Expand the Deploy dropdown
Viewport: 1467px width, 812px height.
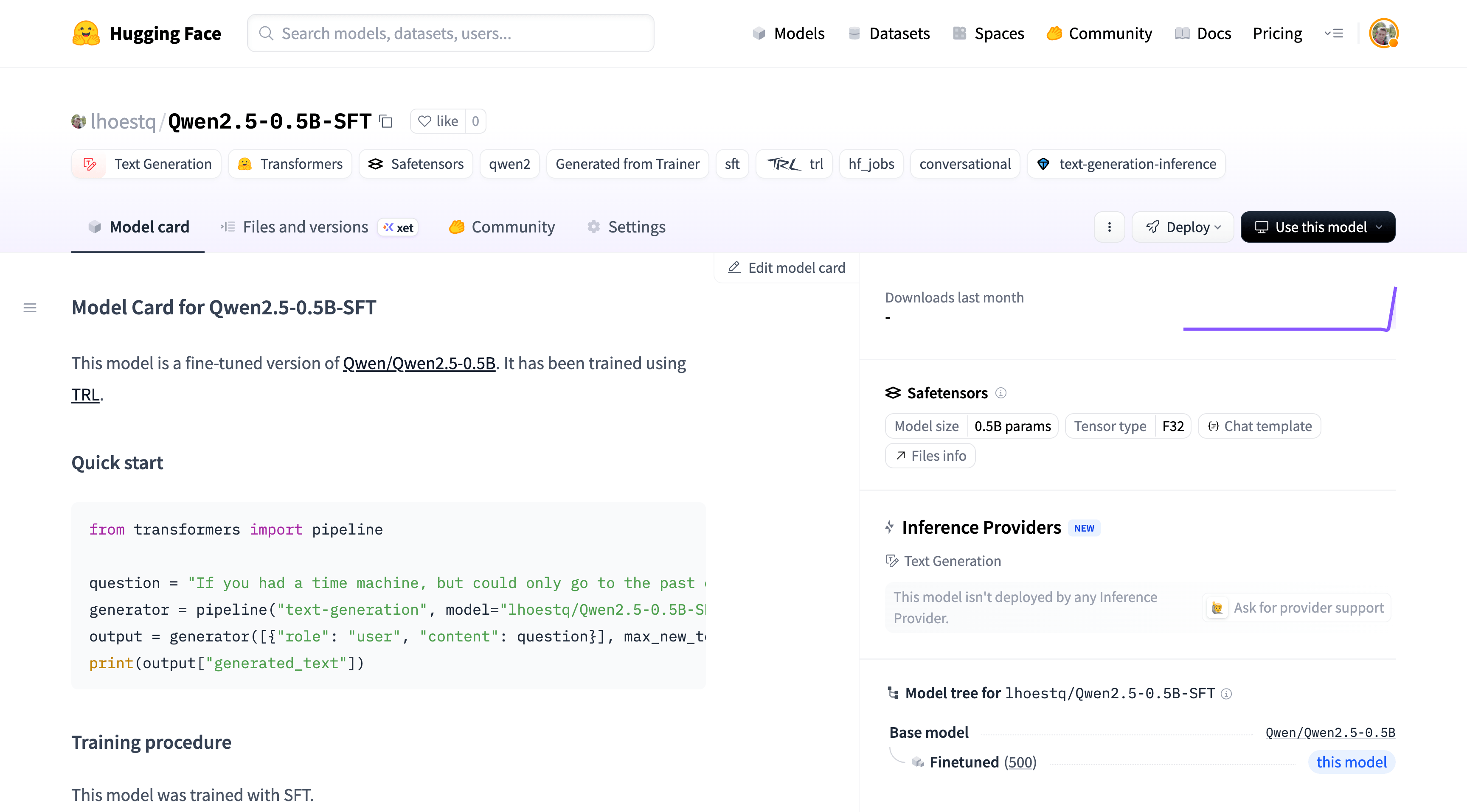click(1183, 227)
